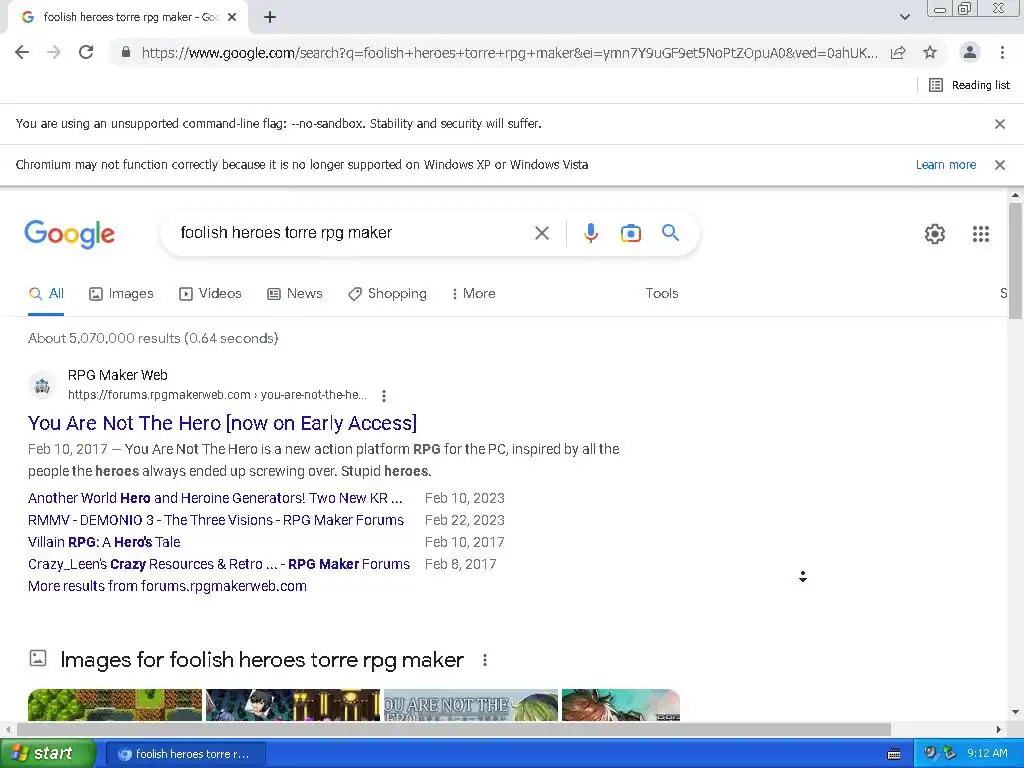
Task: Open the Learn more link
Action: 946,165
